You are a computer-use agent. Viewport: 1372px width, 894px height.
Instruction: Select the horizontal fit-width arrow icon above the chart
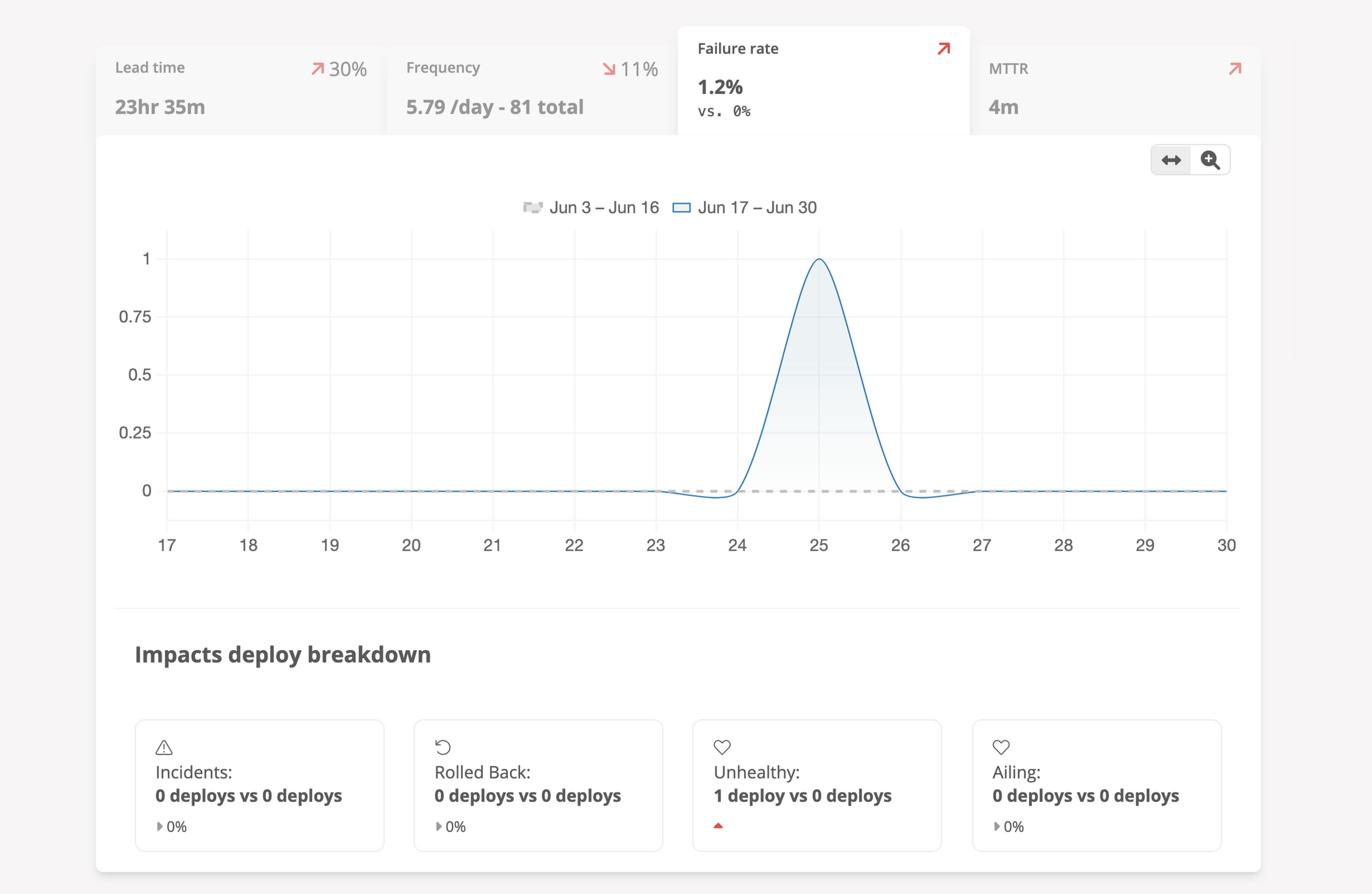point(1171,160)
